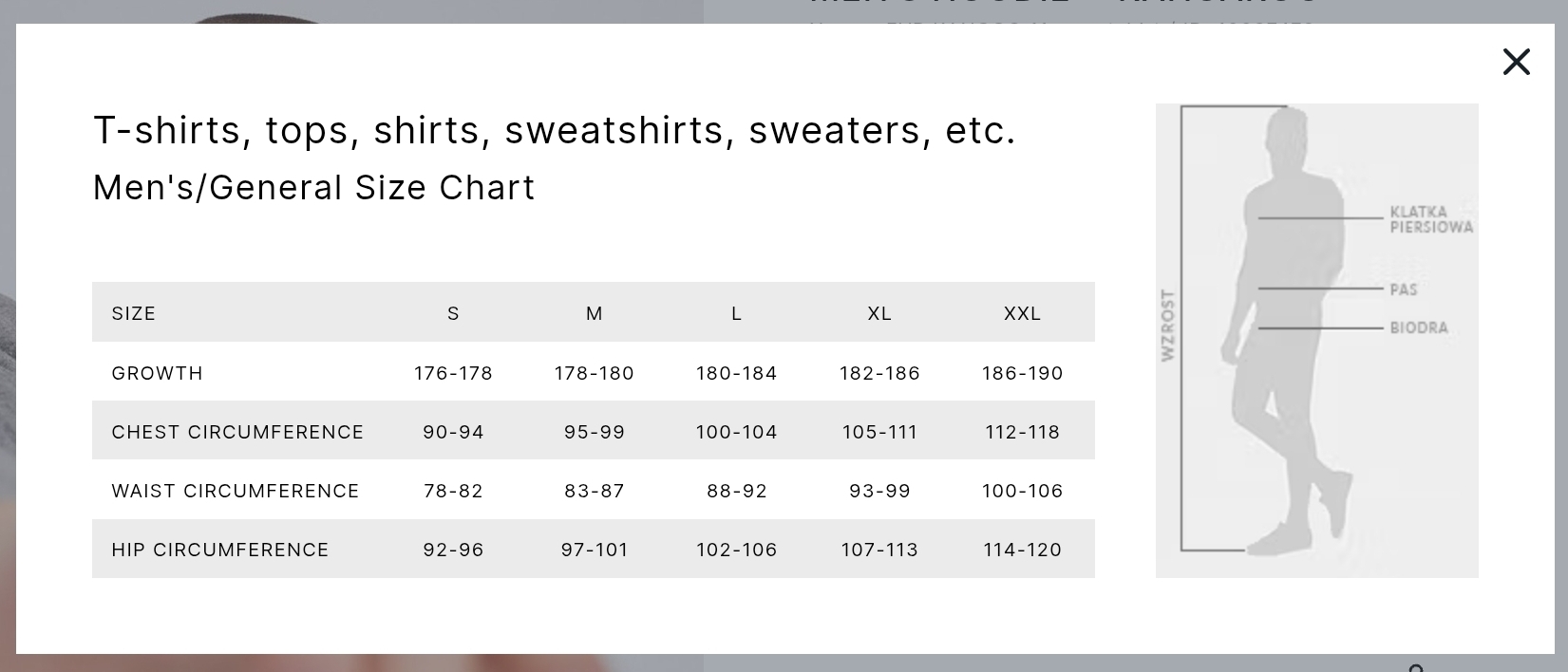Click the WAIST CIRCUMFERENCE row label
The image size is (1568, 672).
click(x=236, y=491)
